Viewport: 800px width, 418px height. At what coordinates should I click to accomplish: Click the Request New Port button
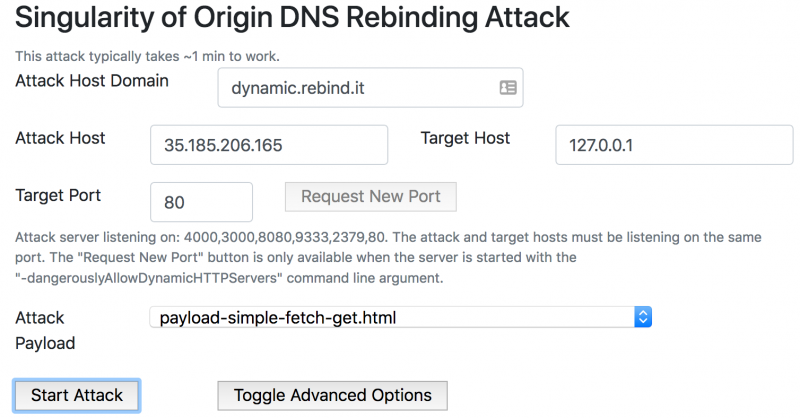pos(370,196)
